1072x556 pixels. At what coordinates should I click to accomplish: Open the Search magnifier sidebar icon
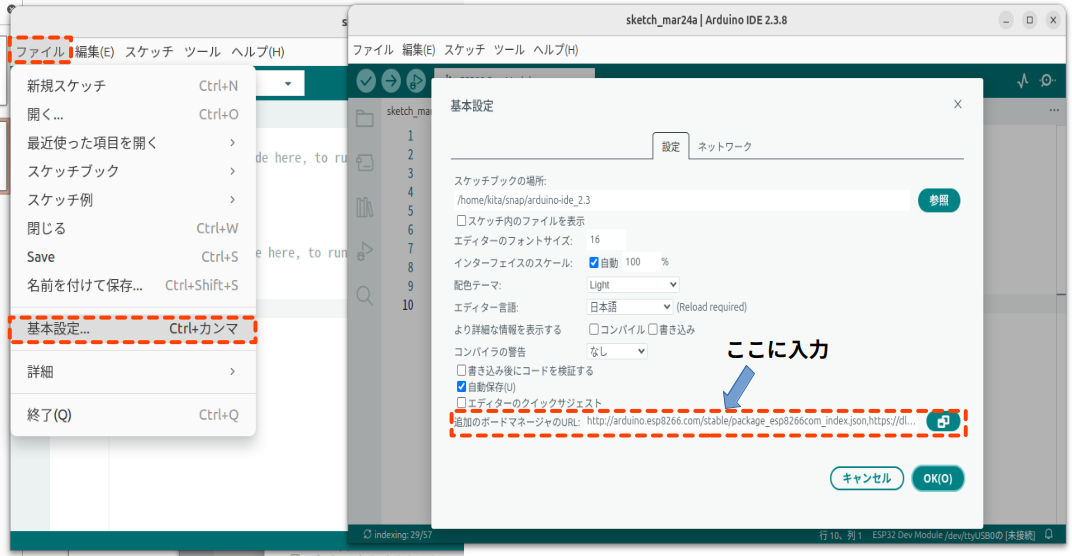point(364,296)
